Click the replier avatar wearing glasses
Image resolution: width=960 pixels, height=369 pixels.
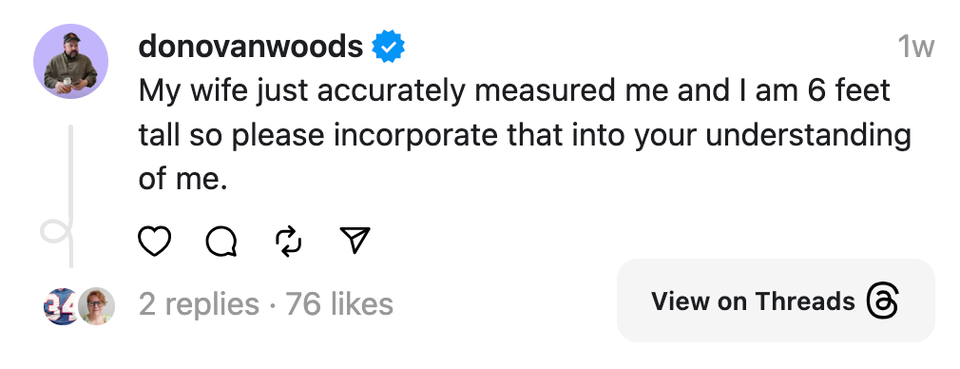coord(97,305)
